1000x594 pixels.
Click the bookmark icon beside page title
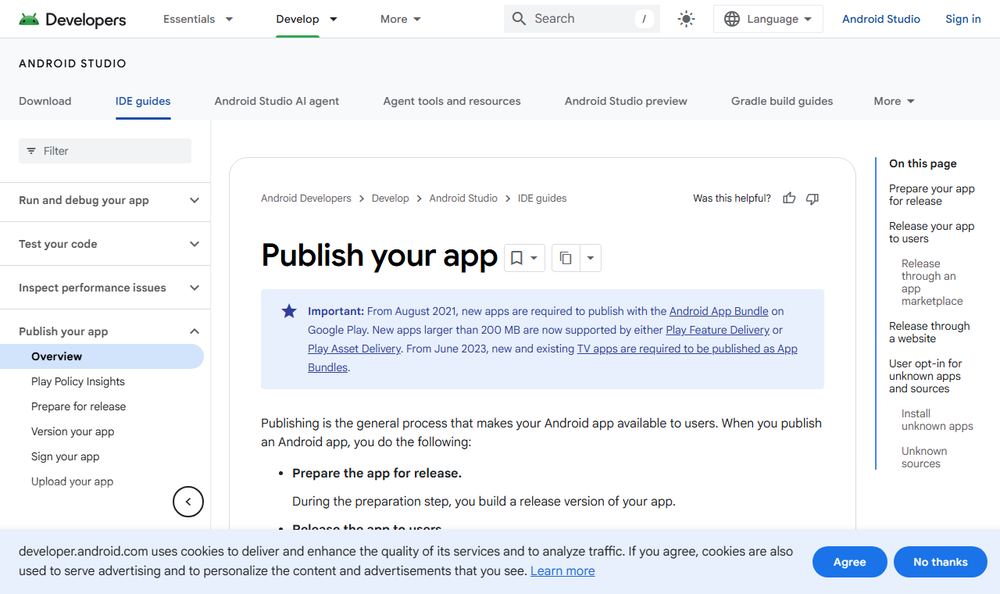[517, 258]
